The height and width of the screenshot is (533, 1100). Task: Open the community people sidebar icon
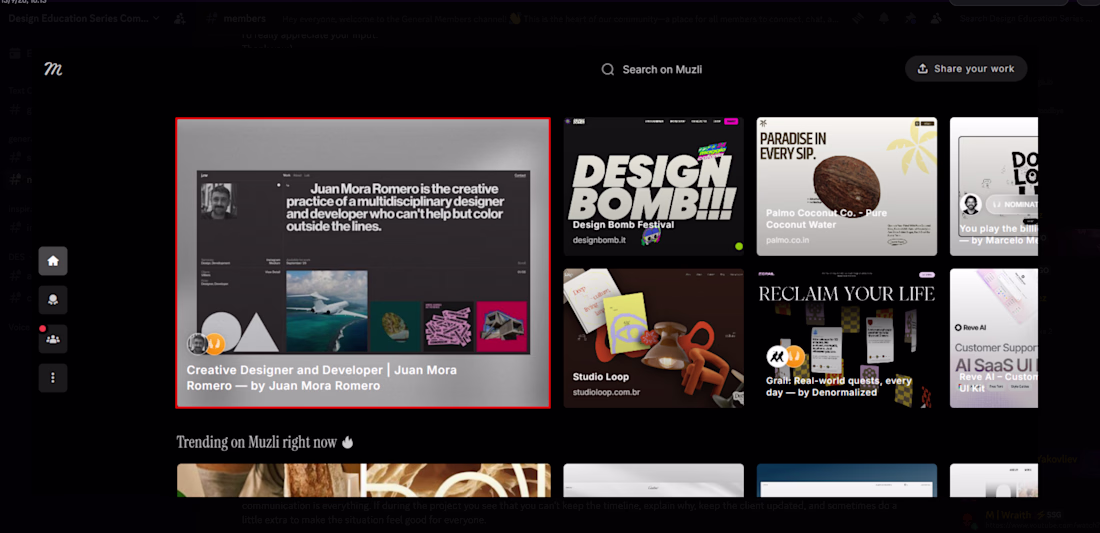(x=53, y=339)
